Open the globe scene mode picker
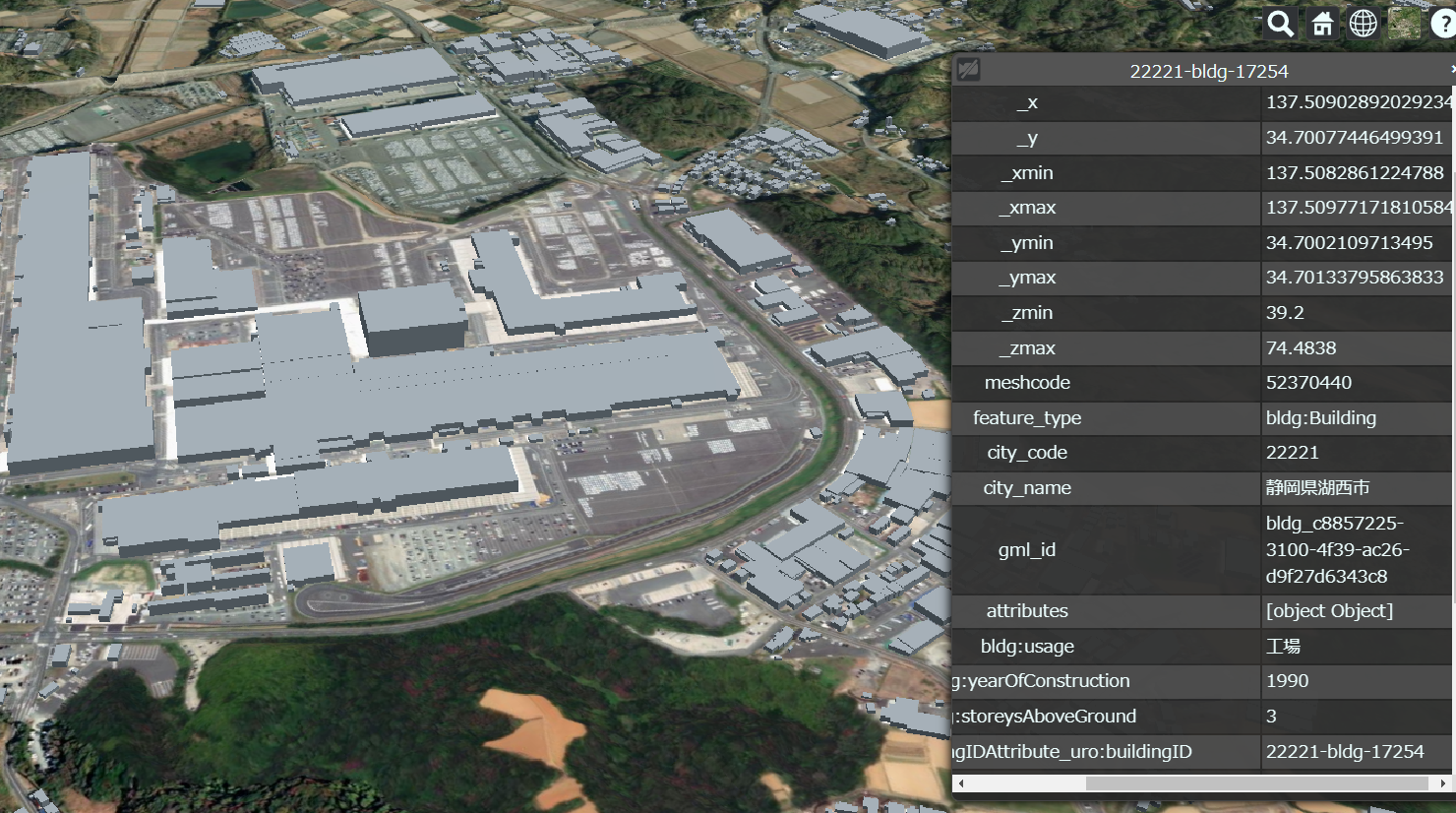1456x813 pixels. (x=1364, y=24)
